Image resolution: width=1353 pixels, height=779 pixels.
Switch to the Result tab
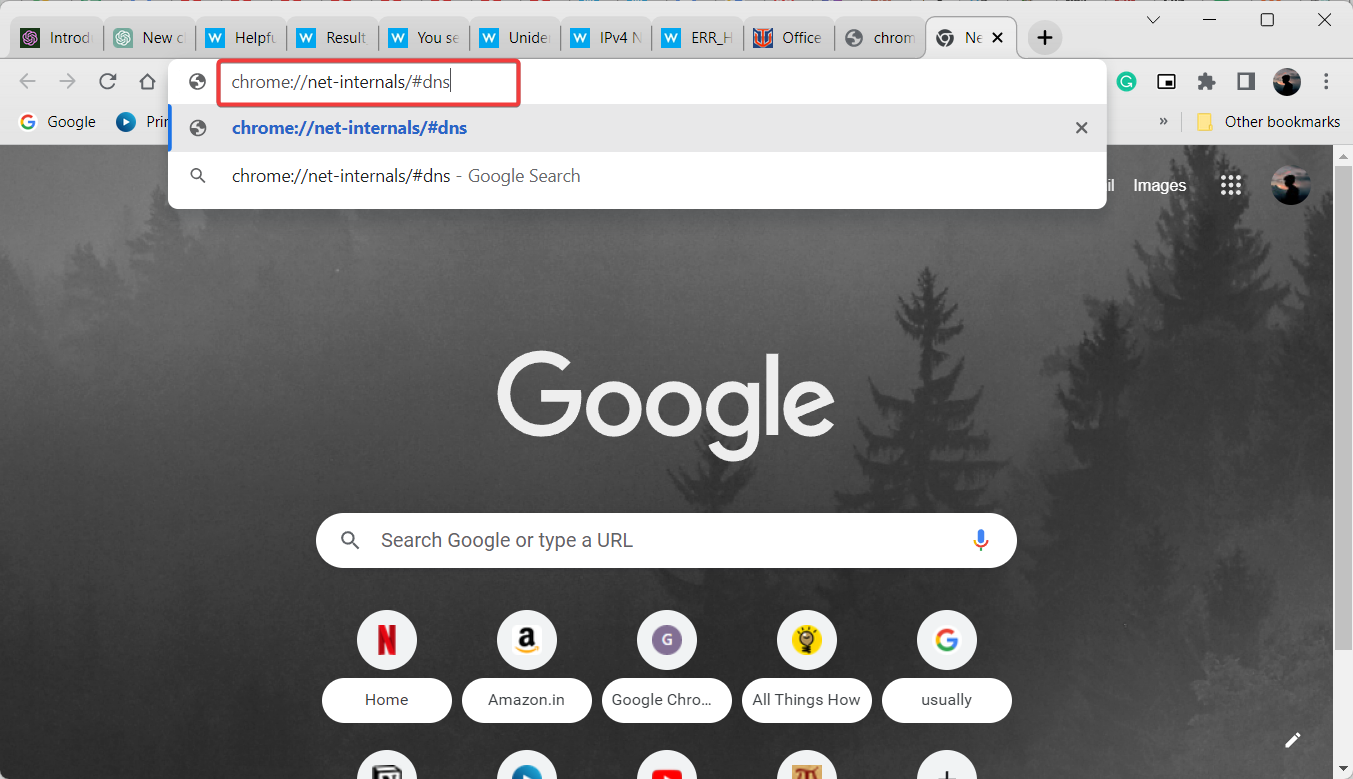332,38
